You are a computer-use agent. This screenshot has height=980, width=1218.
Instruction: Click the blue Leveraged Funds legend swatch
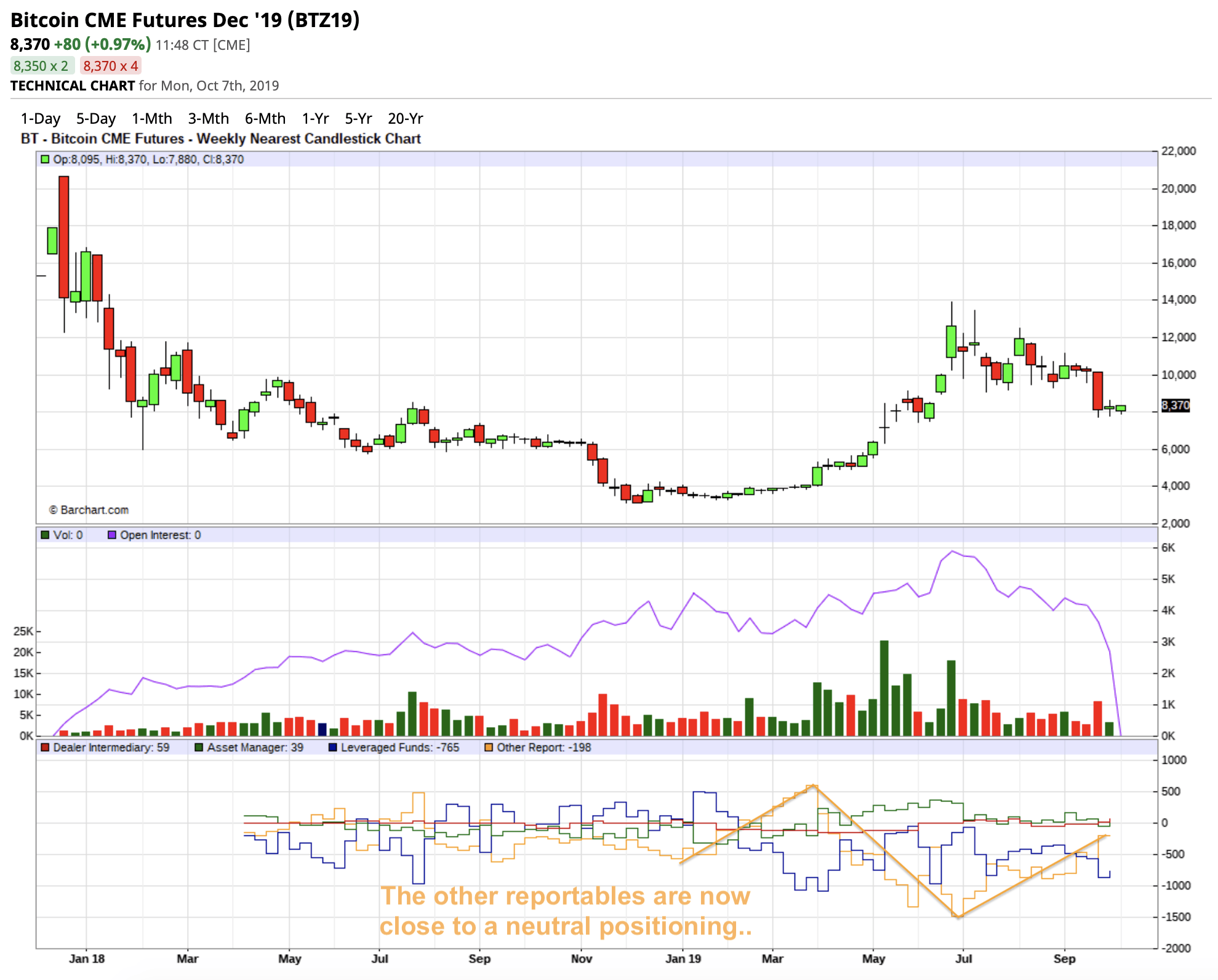click(333, 747)
